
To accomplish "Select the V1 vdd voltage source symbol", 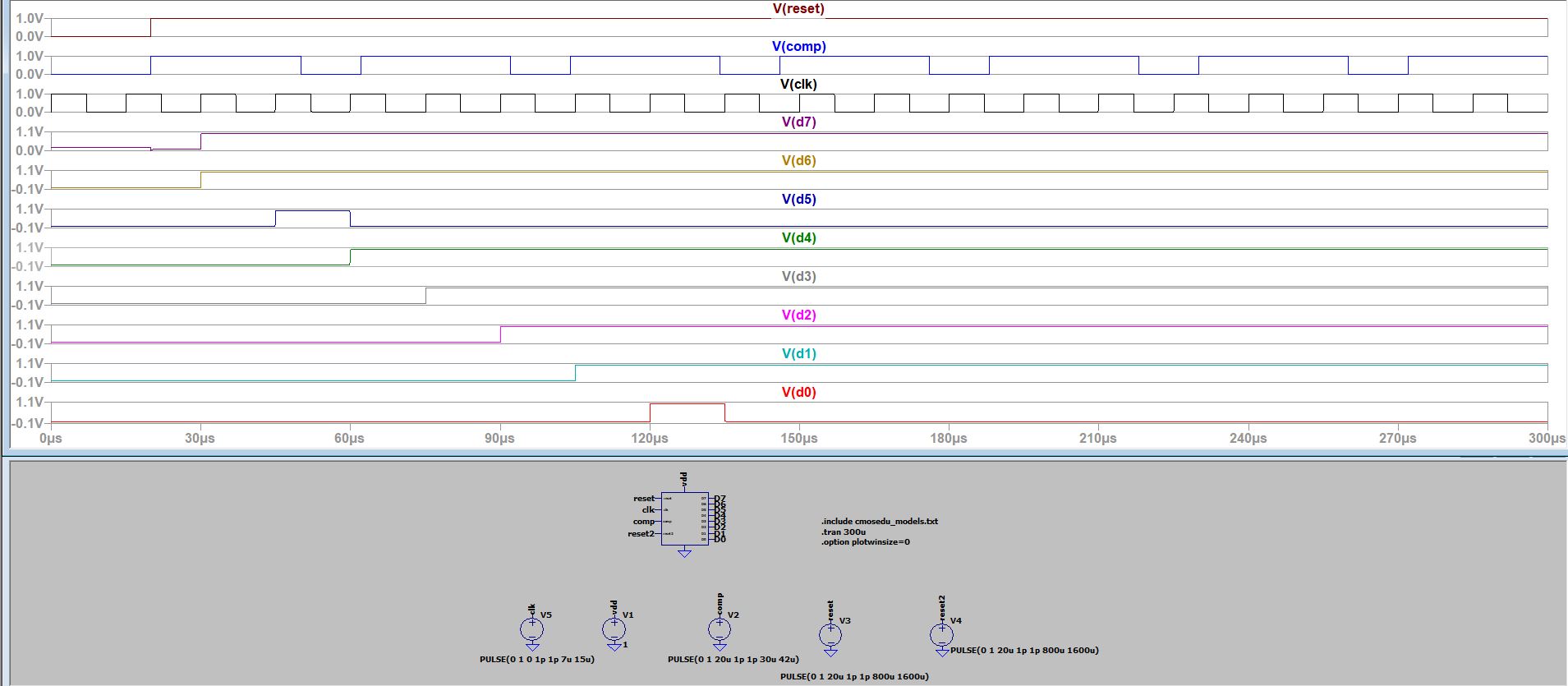I will click(614, 629).
